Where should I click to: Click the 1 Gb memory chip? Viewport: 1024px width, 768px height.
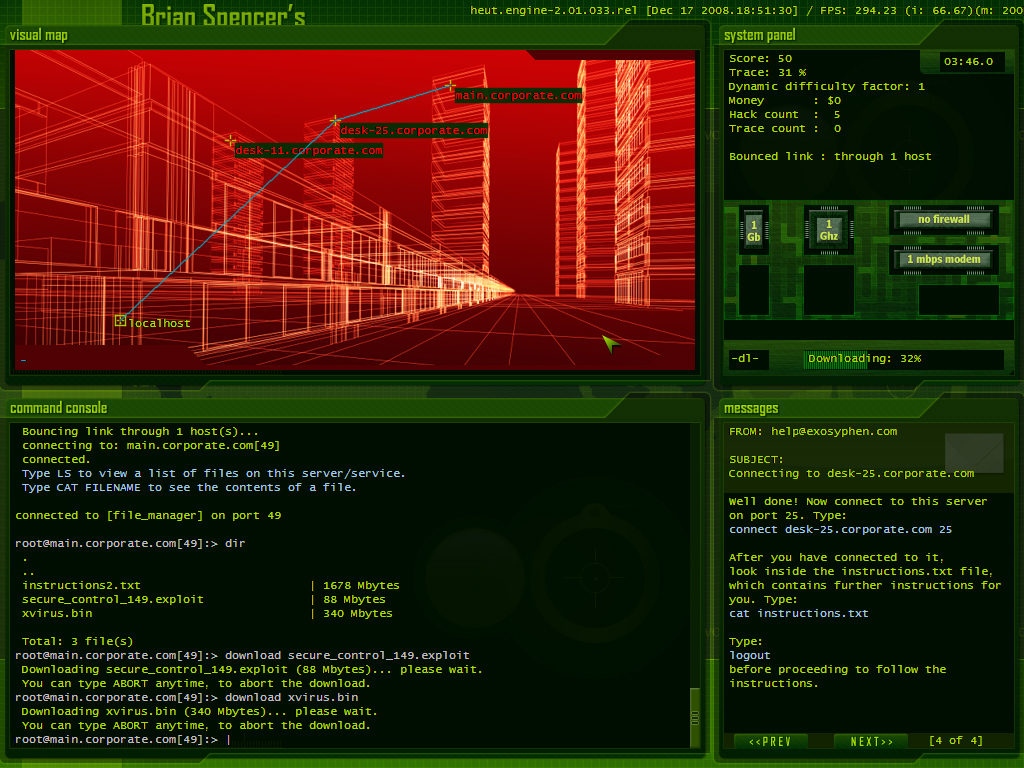(x=754, y=230)
